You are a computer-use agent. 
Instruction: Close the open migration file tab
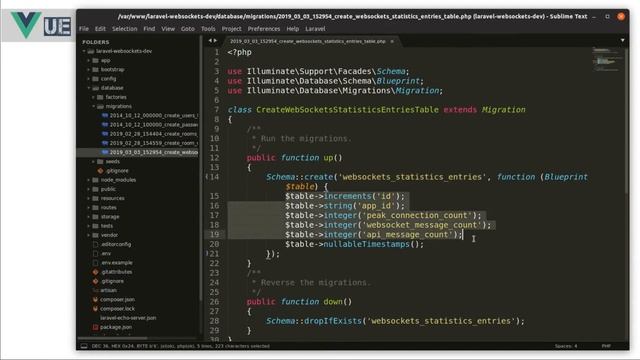[x=392, y=41]
